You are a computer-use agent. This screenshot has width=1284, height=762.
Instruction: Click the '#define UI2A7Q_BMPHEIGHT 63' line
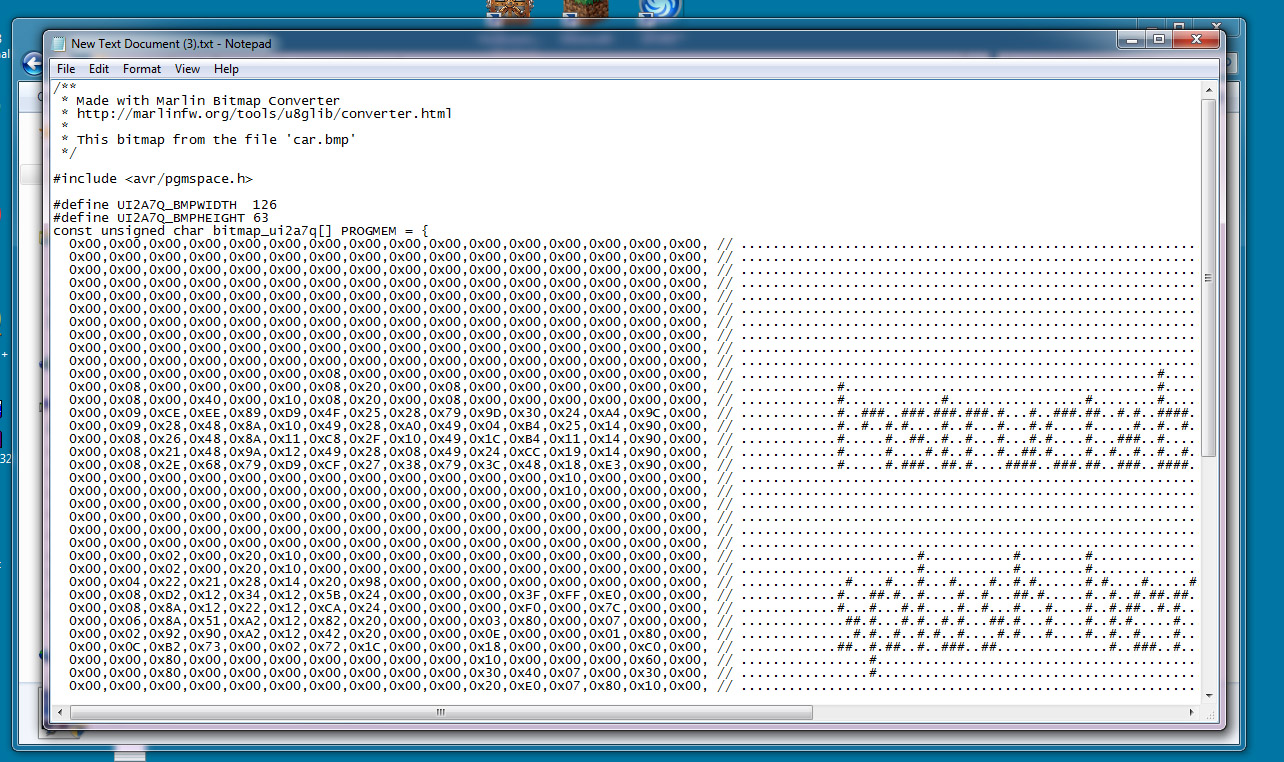pos(161,218)
